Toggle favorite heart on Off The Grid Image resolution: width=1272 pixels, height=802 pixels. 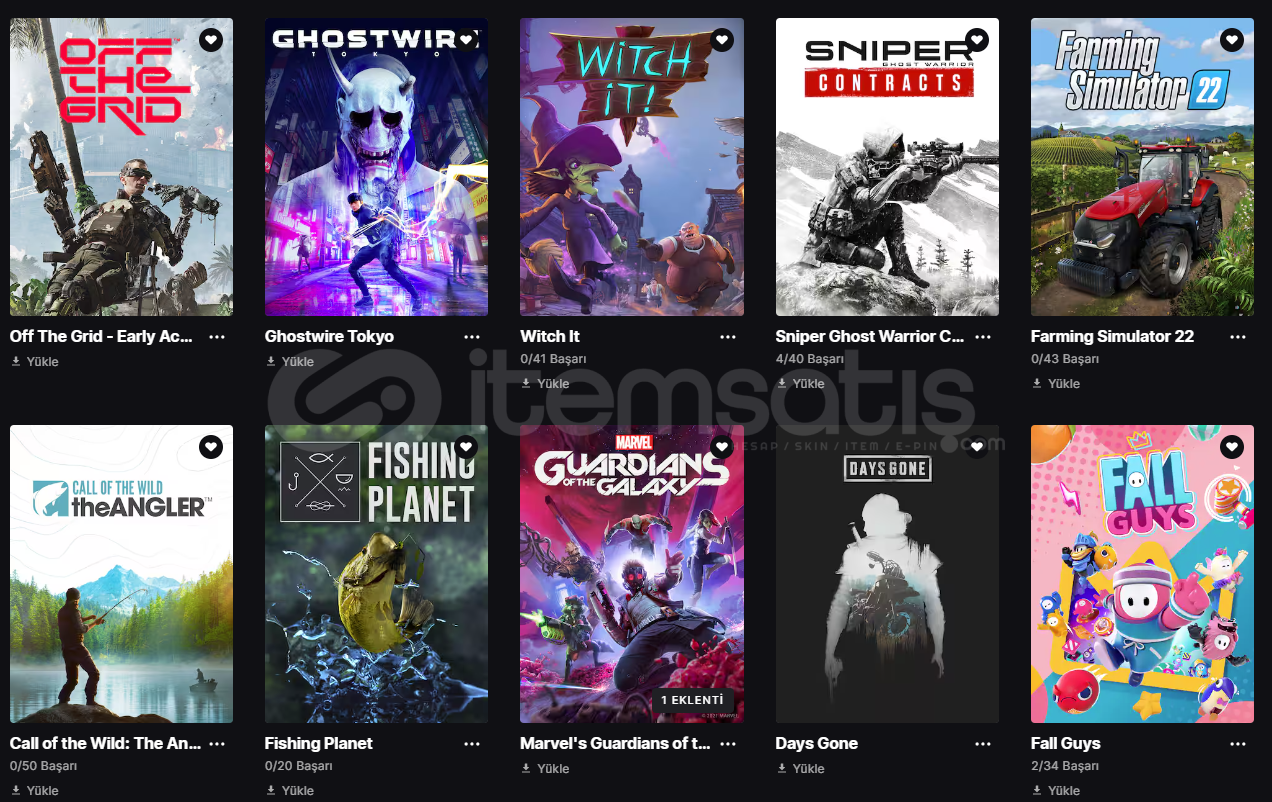(211, 40)
